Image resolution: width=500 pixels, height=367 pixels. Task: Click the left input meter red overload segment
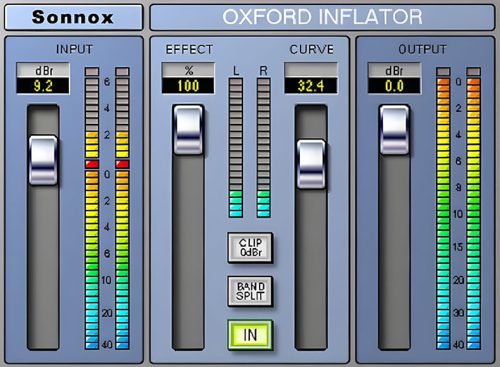click(92, 164)
